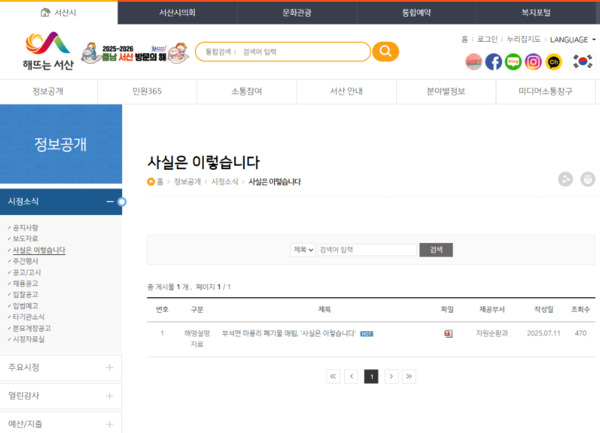The image size is (600, 433).
Task: Open the 공지사항 sidebar link
Action: click(25, 228)
